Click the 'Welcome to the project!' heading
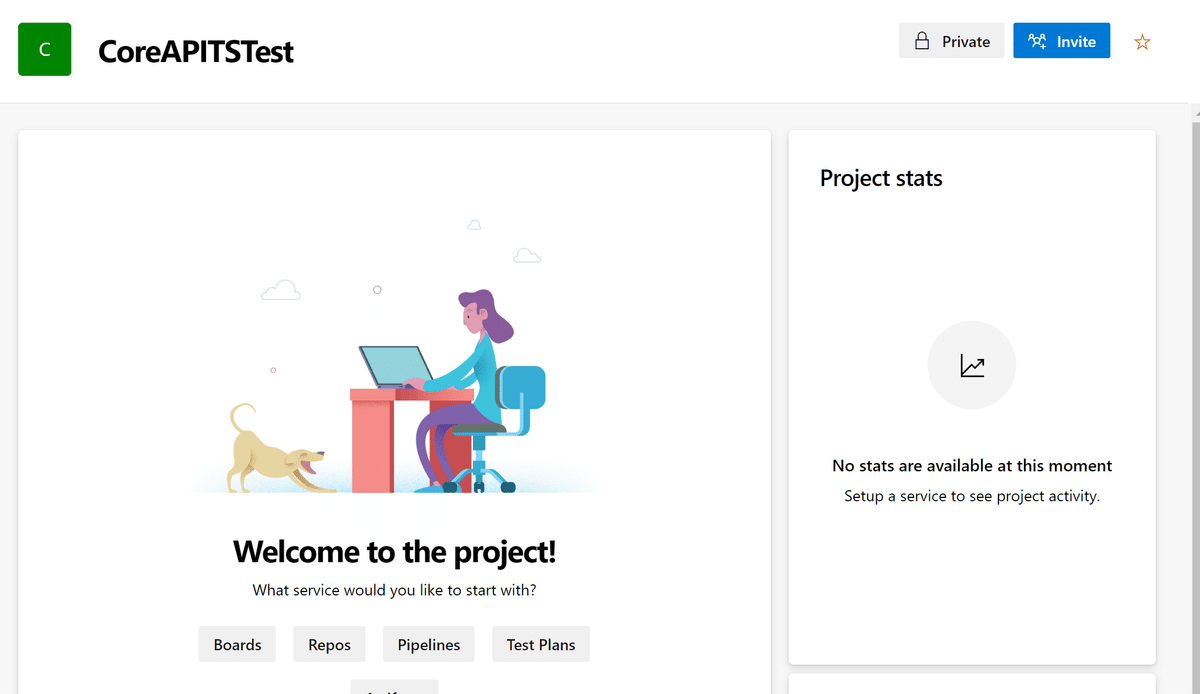 pos(394,551)
